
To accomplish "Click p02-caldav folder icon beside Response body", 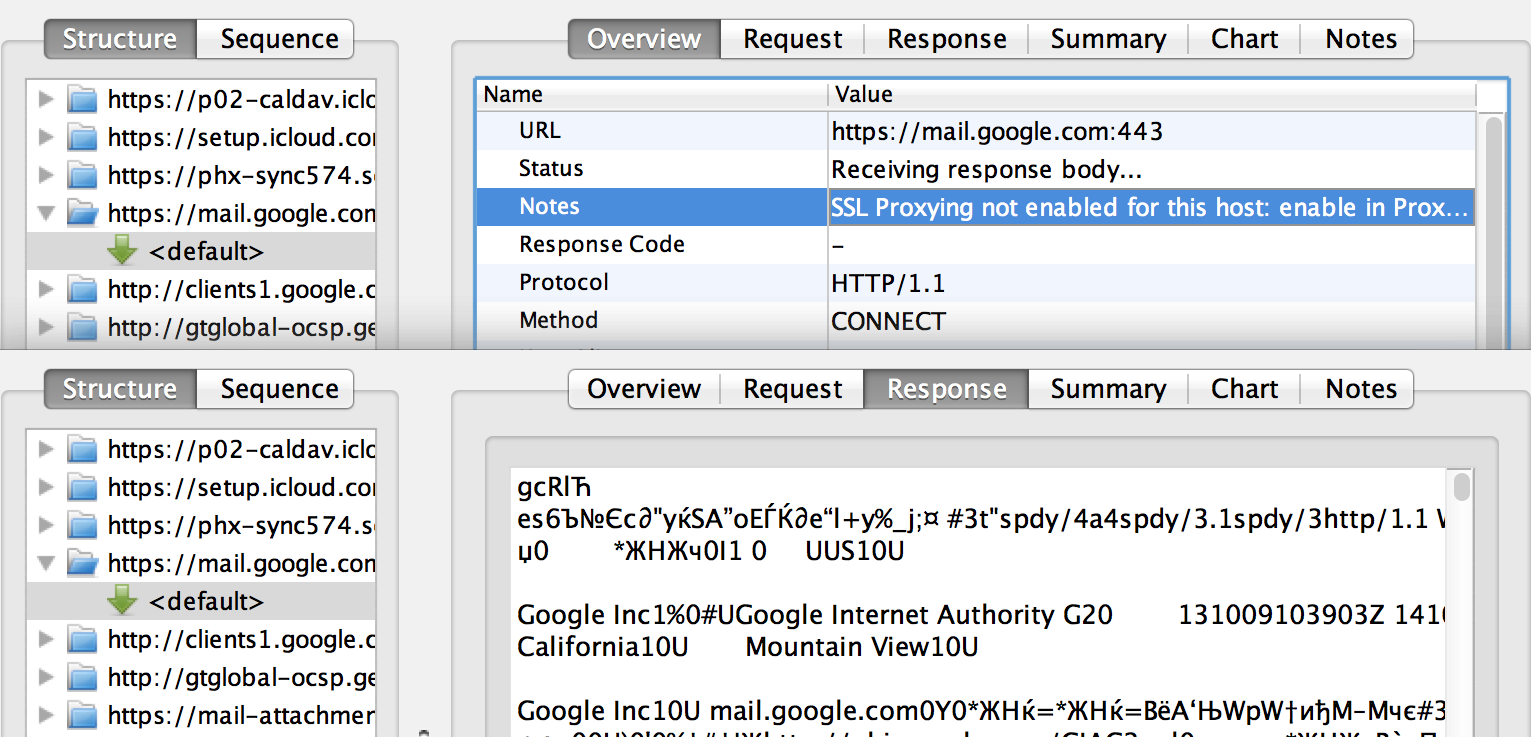I will point(82,449).
